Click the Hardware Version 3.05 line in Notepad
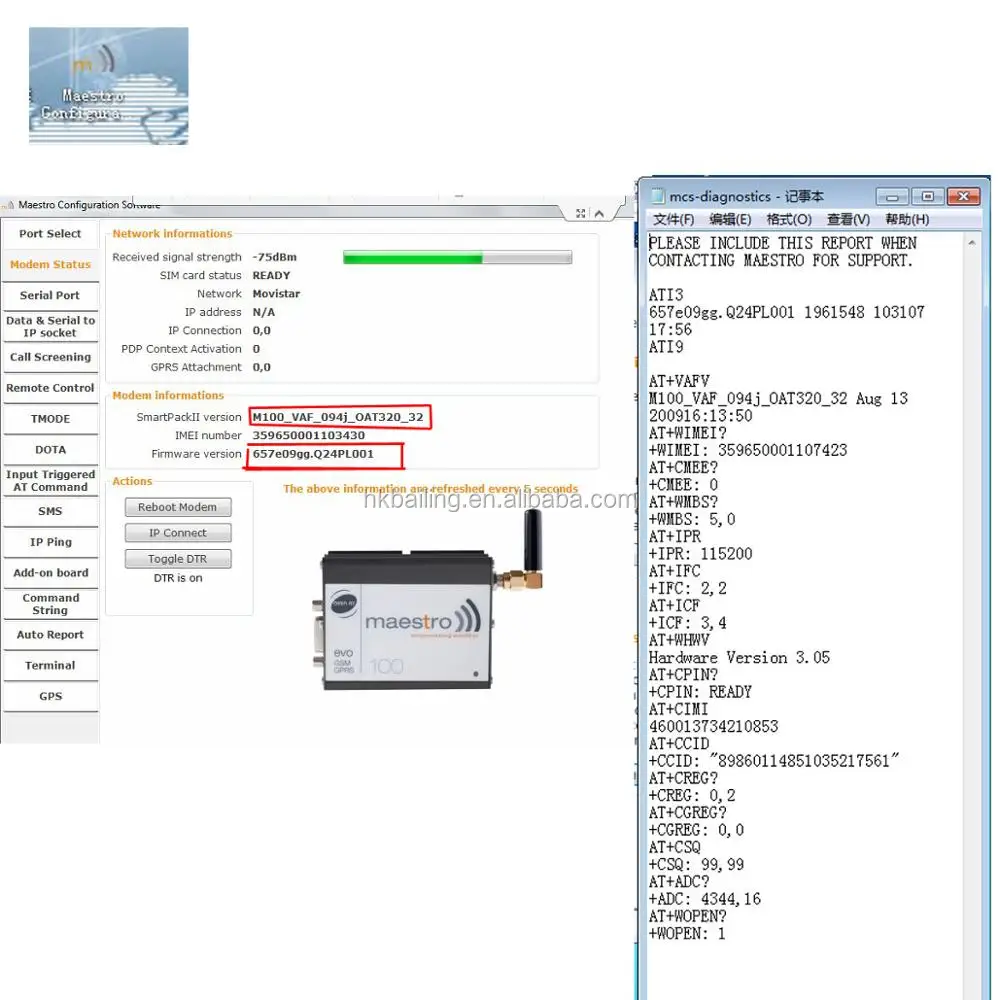The width and height of the screenshot is (1000, 1000). [739, 658]
